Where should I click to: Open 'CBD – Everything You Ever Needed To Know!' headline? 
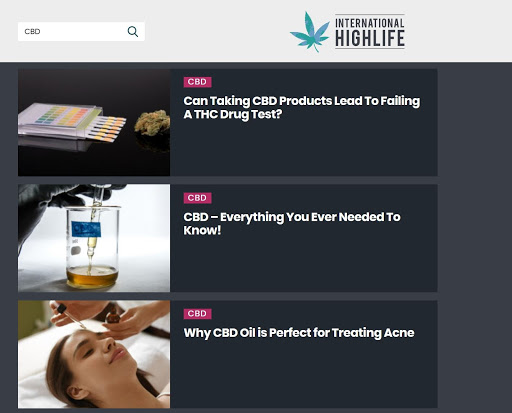point(292,223)
